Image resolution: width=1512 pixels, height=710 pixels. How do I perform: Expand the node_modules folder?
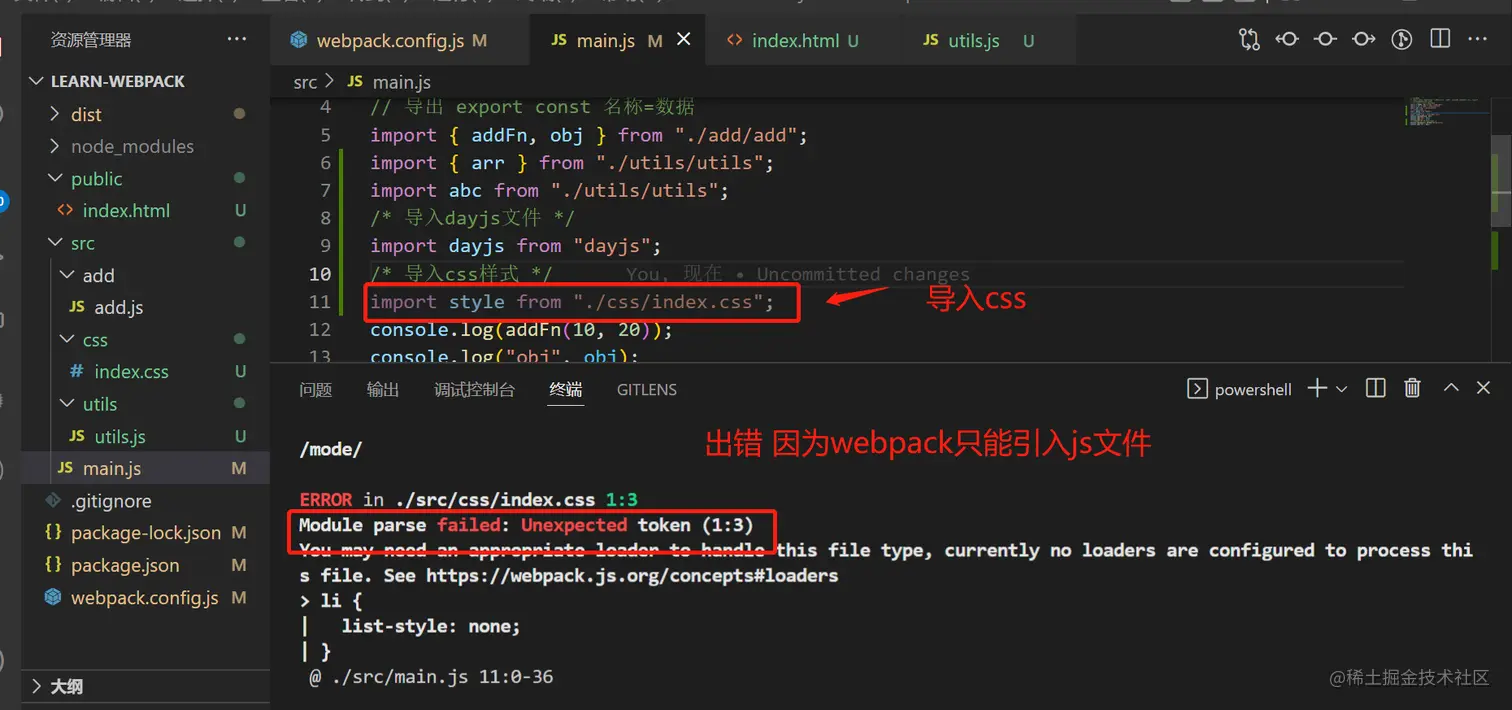pos(145,146)
